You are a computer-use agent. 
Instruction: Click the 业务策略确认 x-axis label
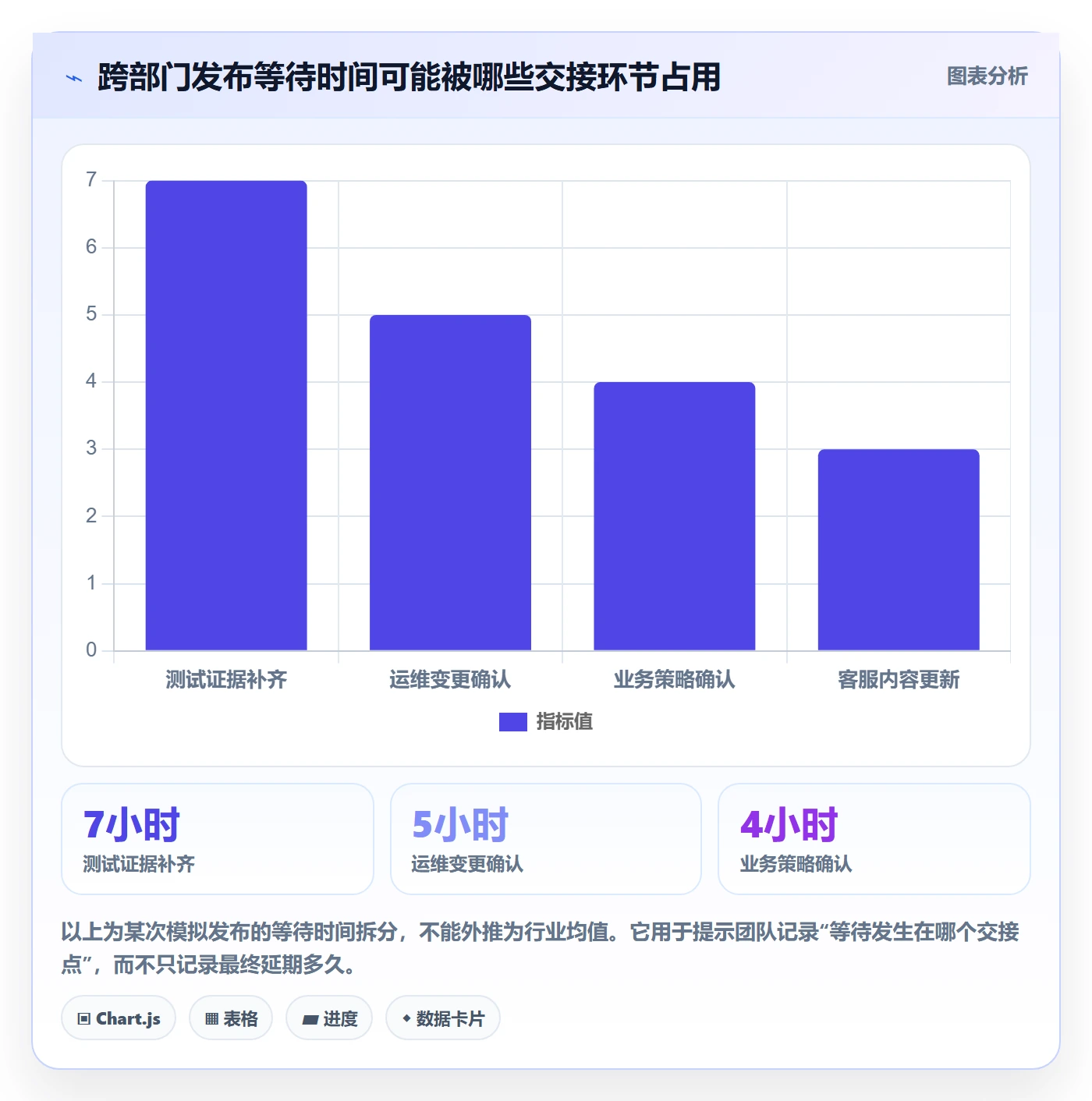click(675, 680)
